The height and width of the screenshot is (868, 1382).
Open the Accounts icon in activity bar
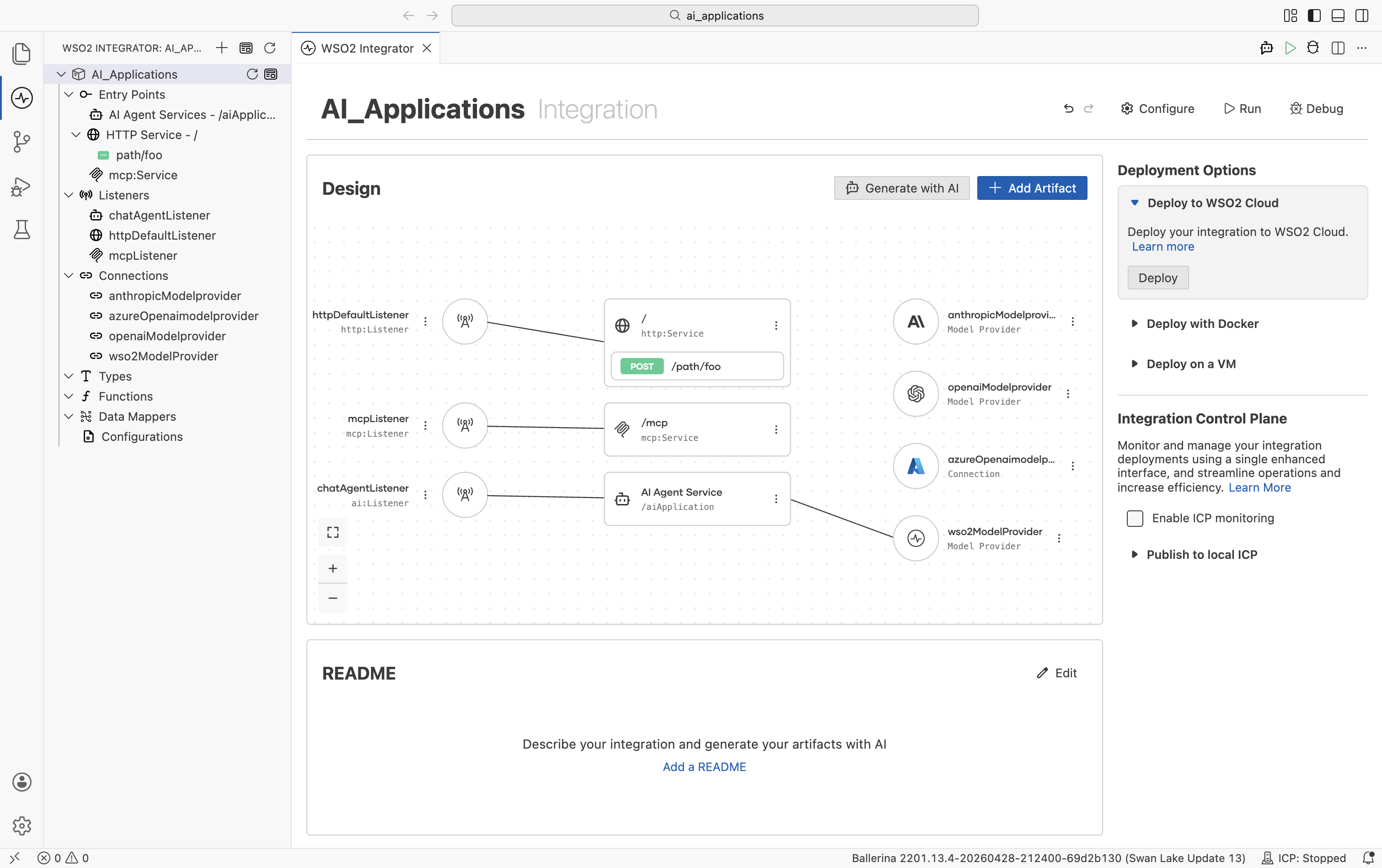click(22, 782)
